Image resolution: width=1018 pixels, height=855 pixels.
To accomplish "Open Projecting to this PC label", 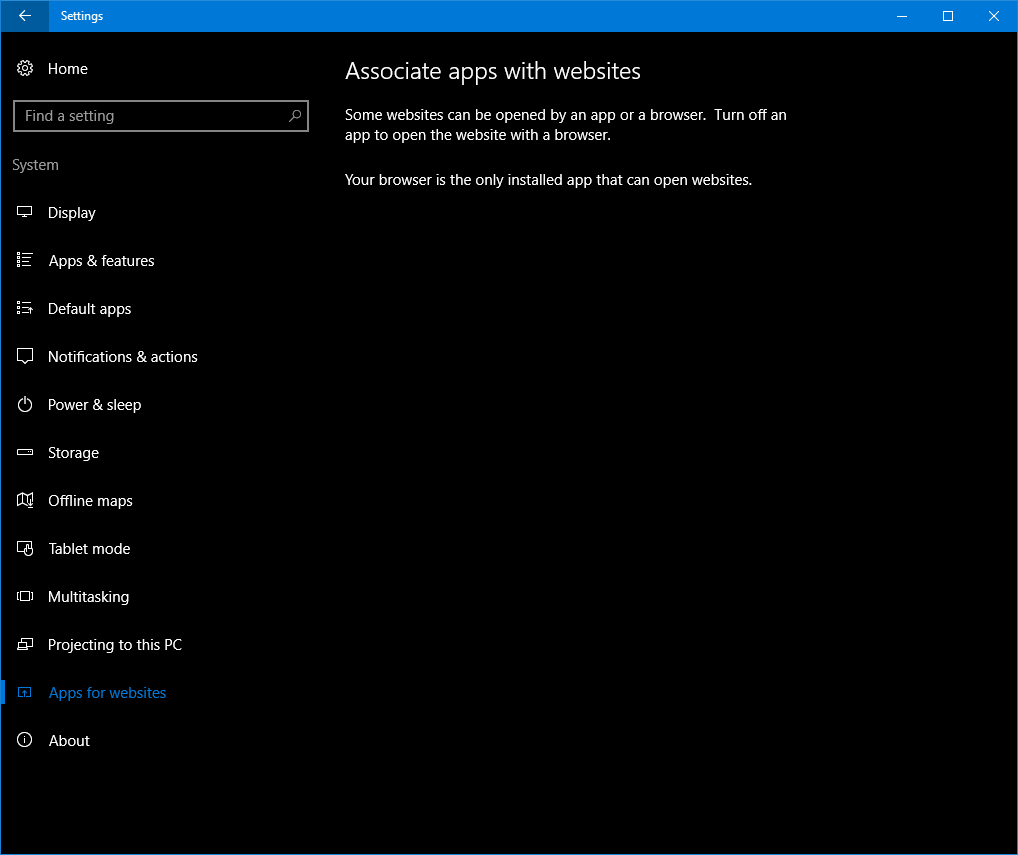I will pyautogui.click(x=115, y=645).
